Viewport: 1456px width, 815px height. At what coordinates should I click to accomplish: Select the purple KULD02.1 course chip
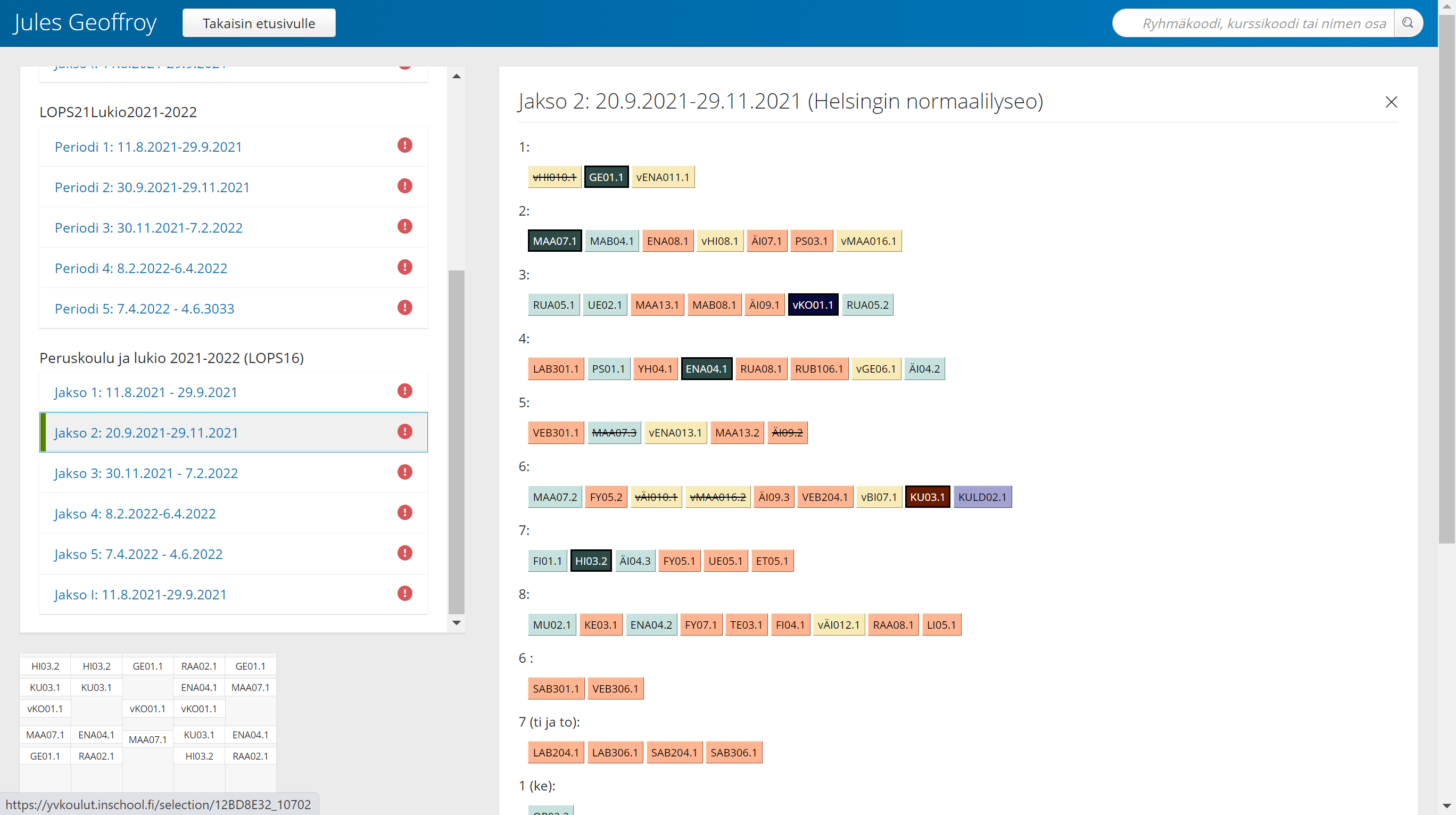click(x=982, y=497)
